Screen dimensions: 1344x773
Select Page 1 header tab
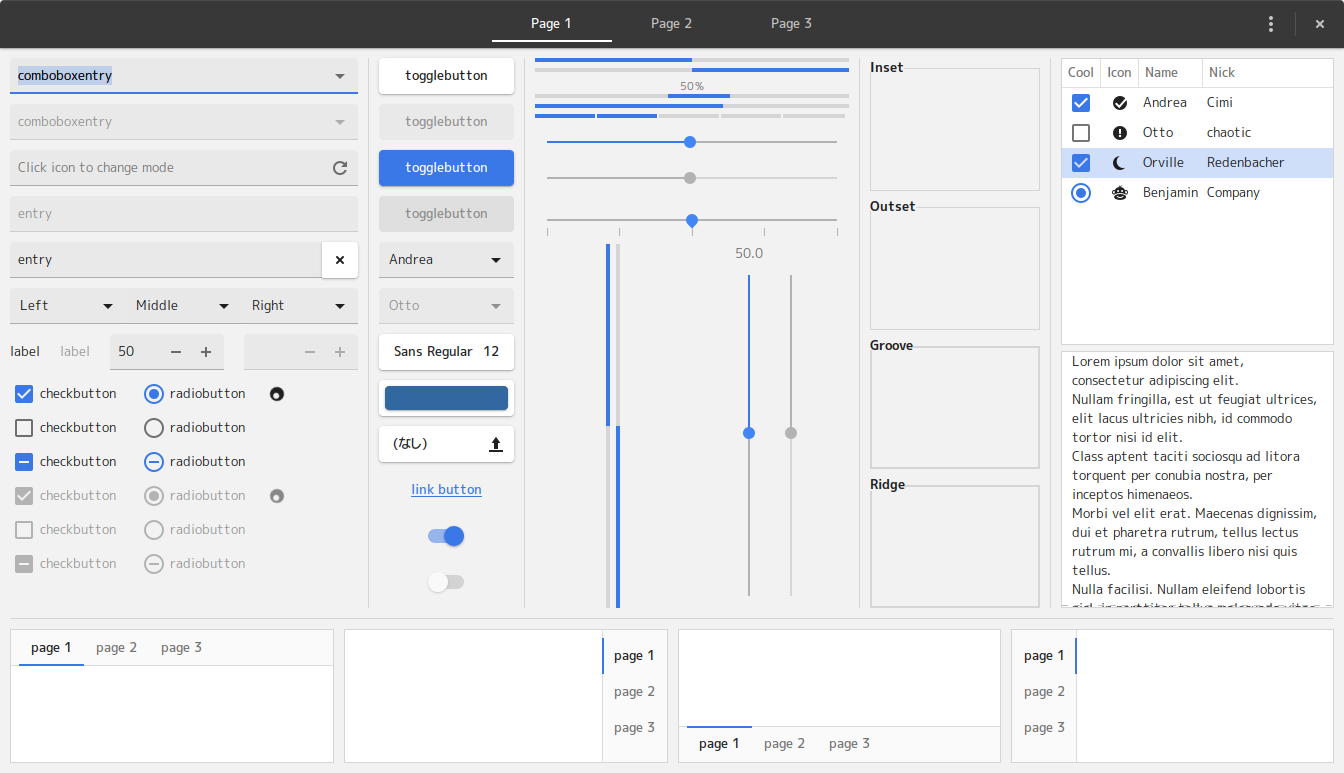(x=551, y=24)
